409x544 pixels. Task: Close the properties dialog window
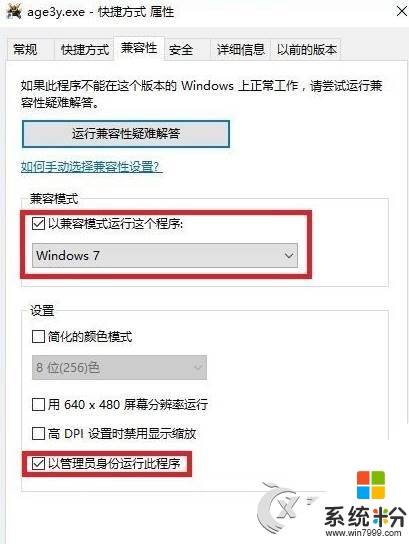(401, 11)
